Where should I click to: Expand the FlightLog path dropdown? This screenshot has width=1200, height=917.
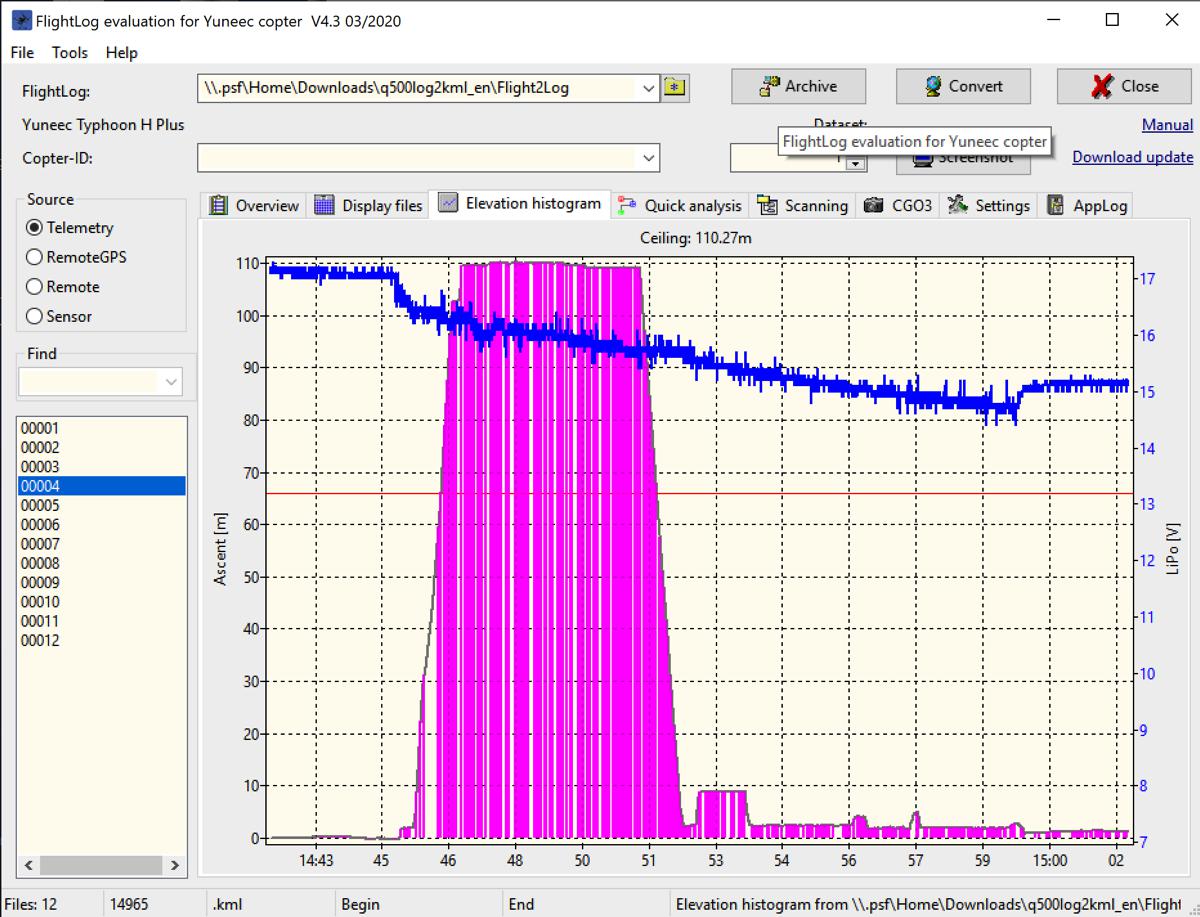[649, 88]
